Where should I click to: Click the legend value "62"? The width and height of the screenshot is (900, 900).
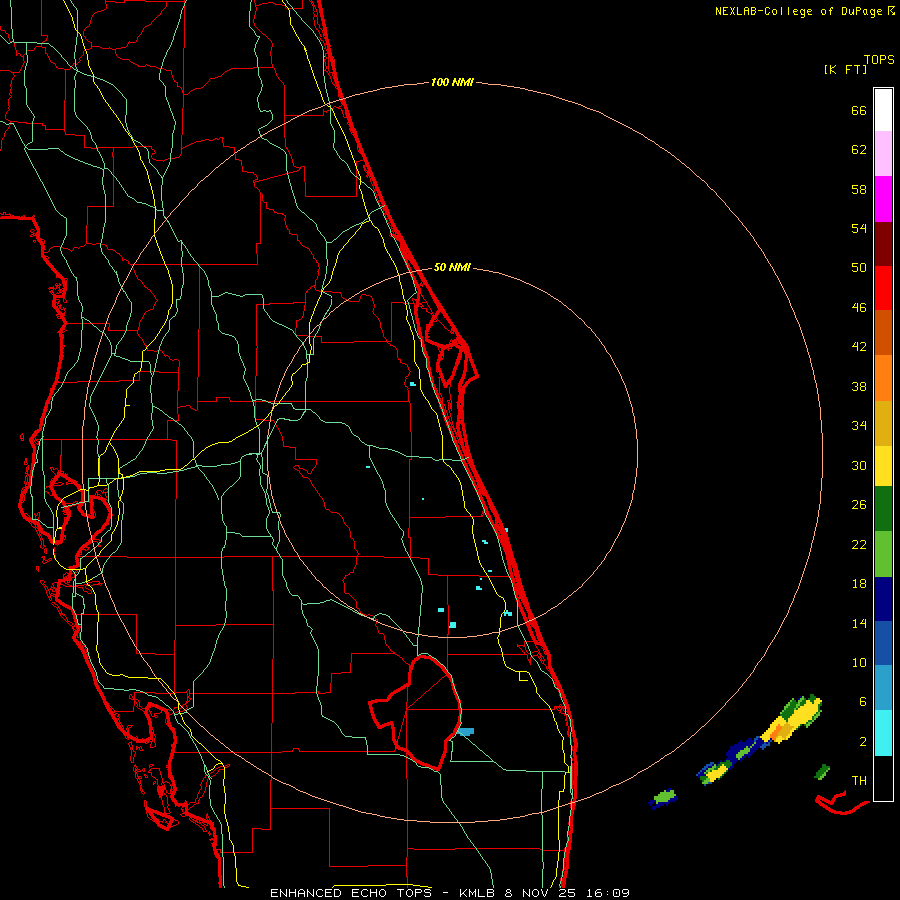point(859,150)
